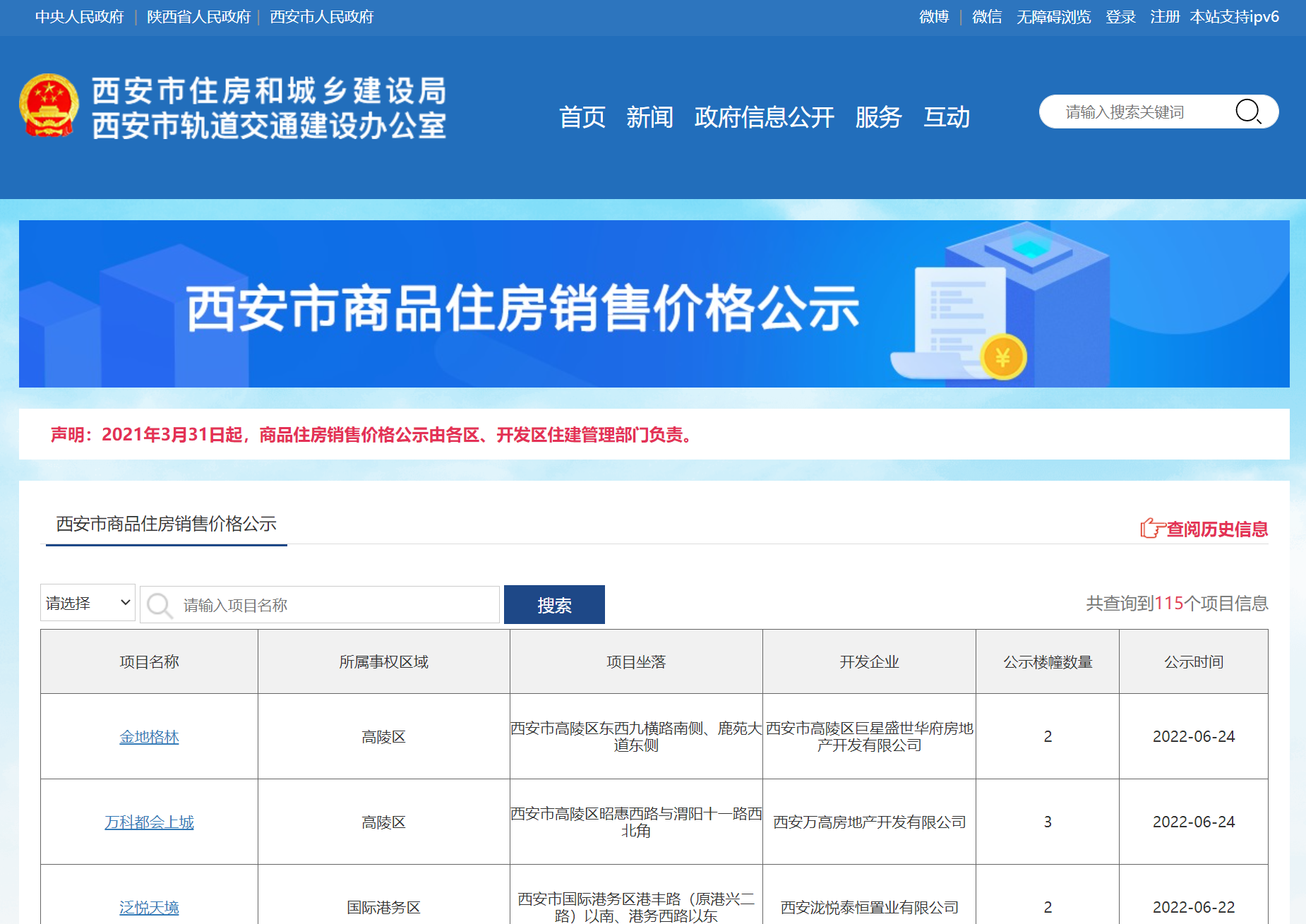Open the 金地格林 project link
1306x924 pixels.
[149, 737]
